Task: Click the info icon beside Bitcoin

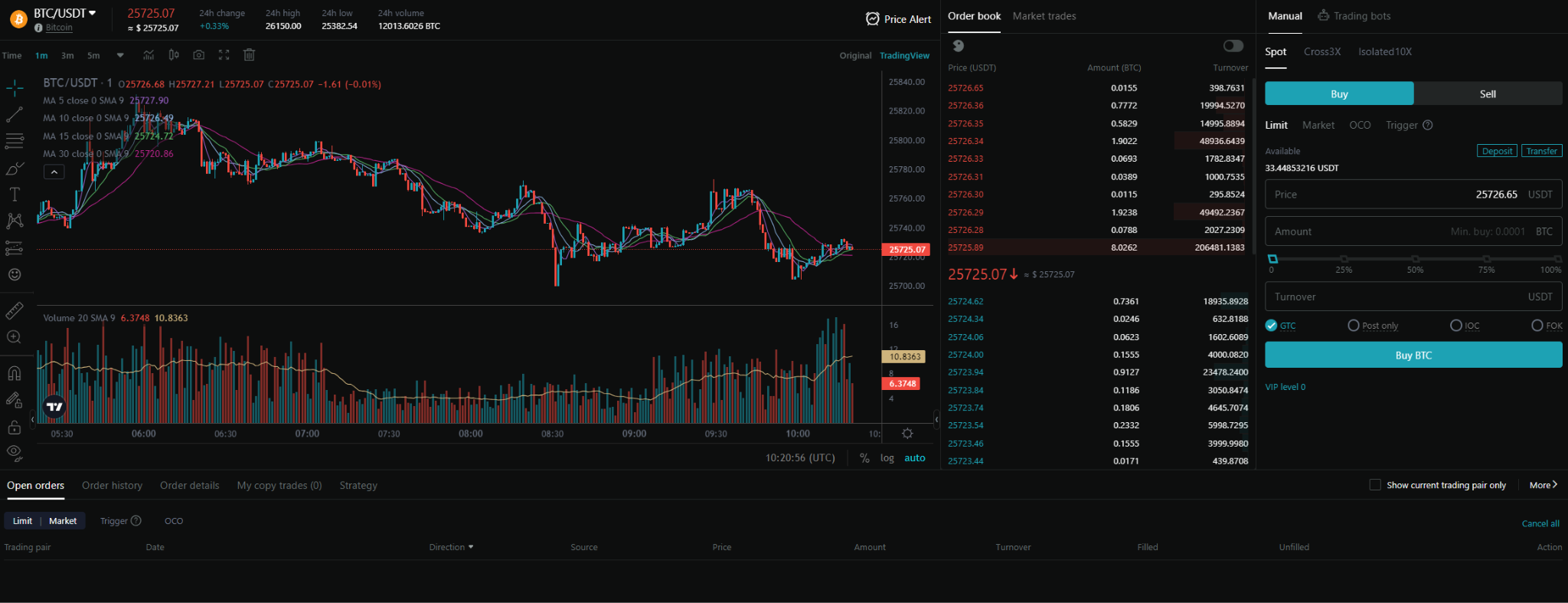Action: 38,28
